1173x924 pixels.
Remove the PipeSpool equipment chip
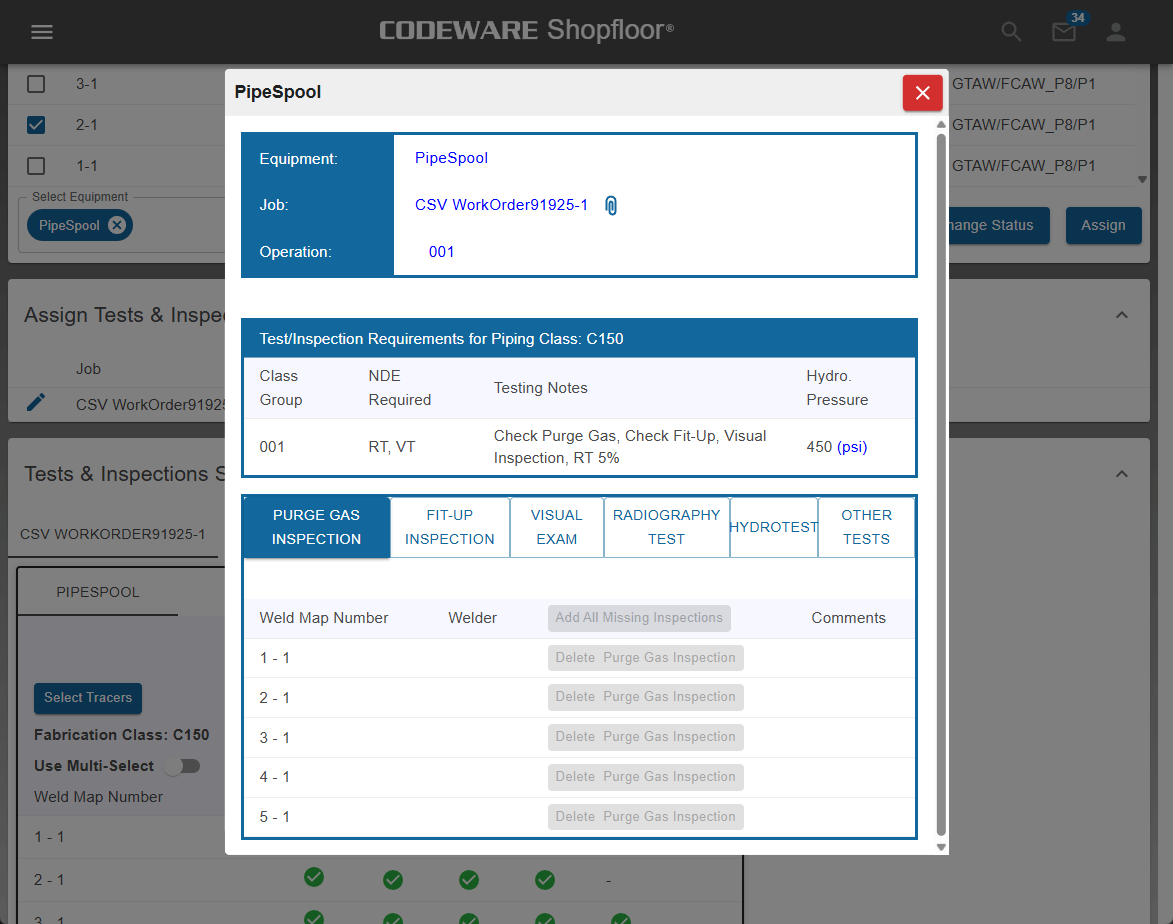(x=117, y=225)
